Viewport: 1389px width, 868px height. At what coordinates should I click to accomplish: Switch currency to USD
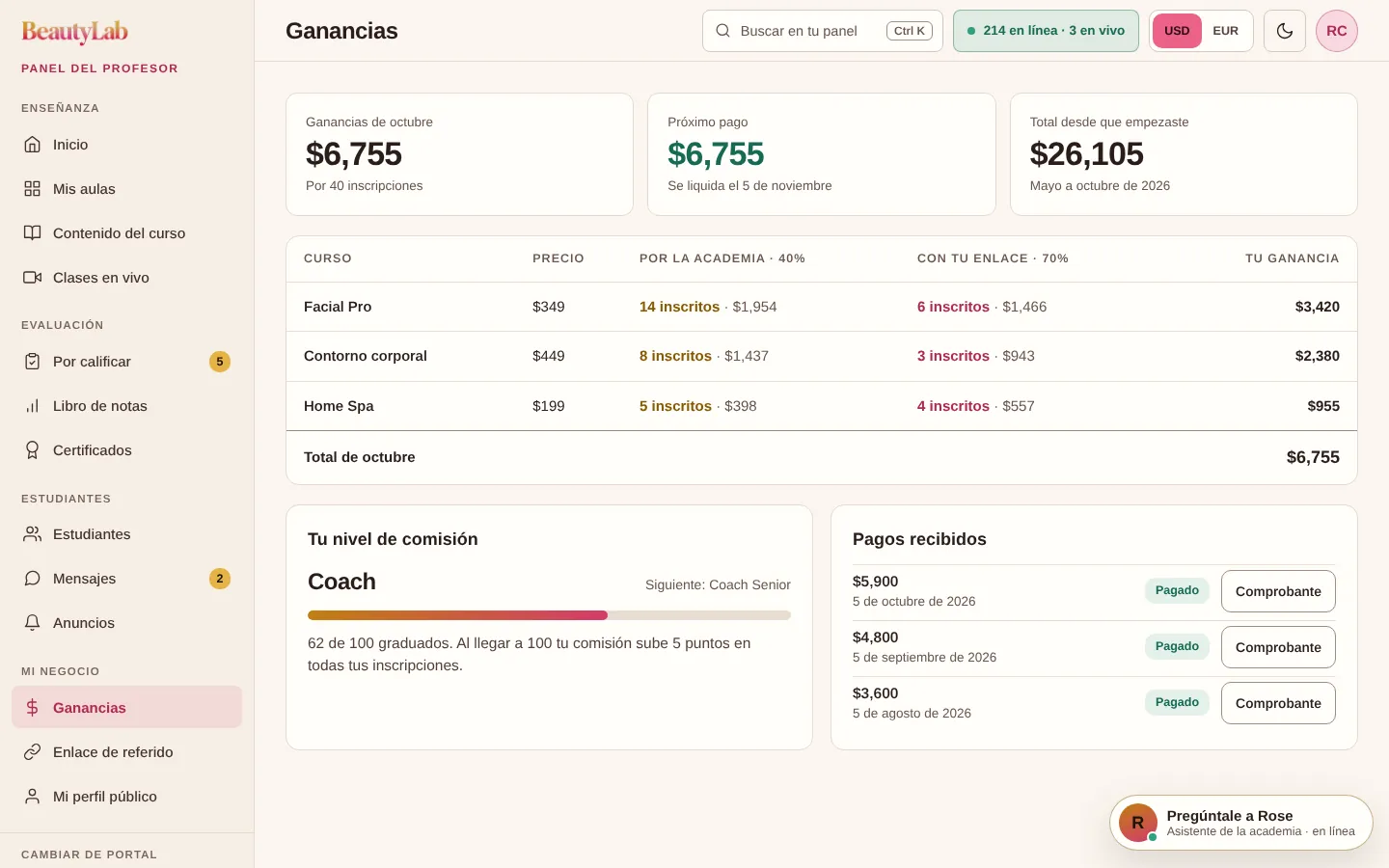1177,31
